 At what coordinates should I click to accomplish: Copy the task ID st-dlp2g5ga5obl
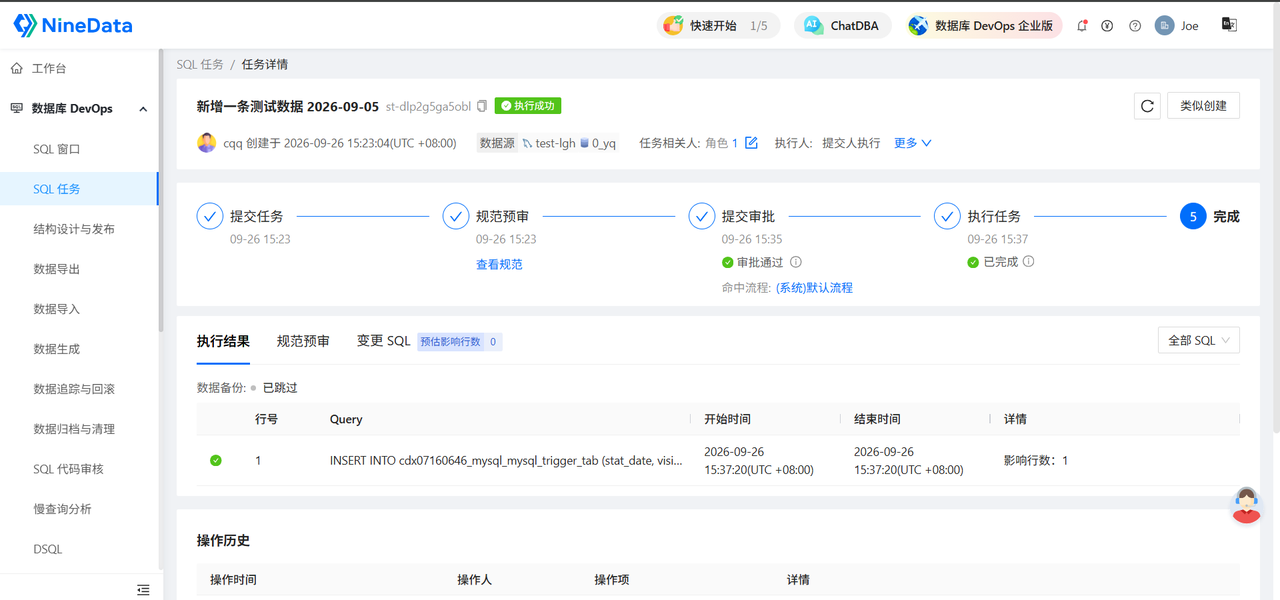[x=482, y=106]
